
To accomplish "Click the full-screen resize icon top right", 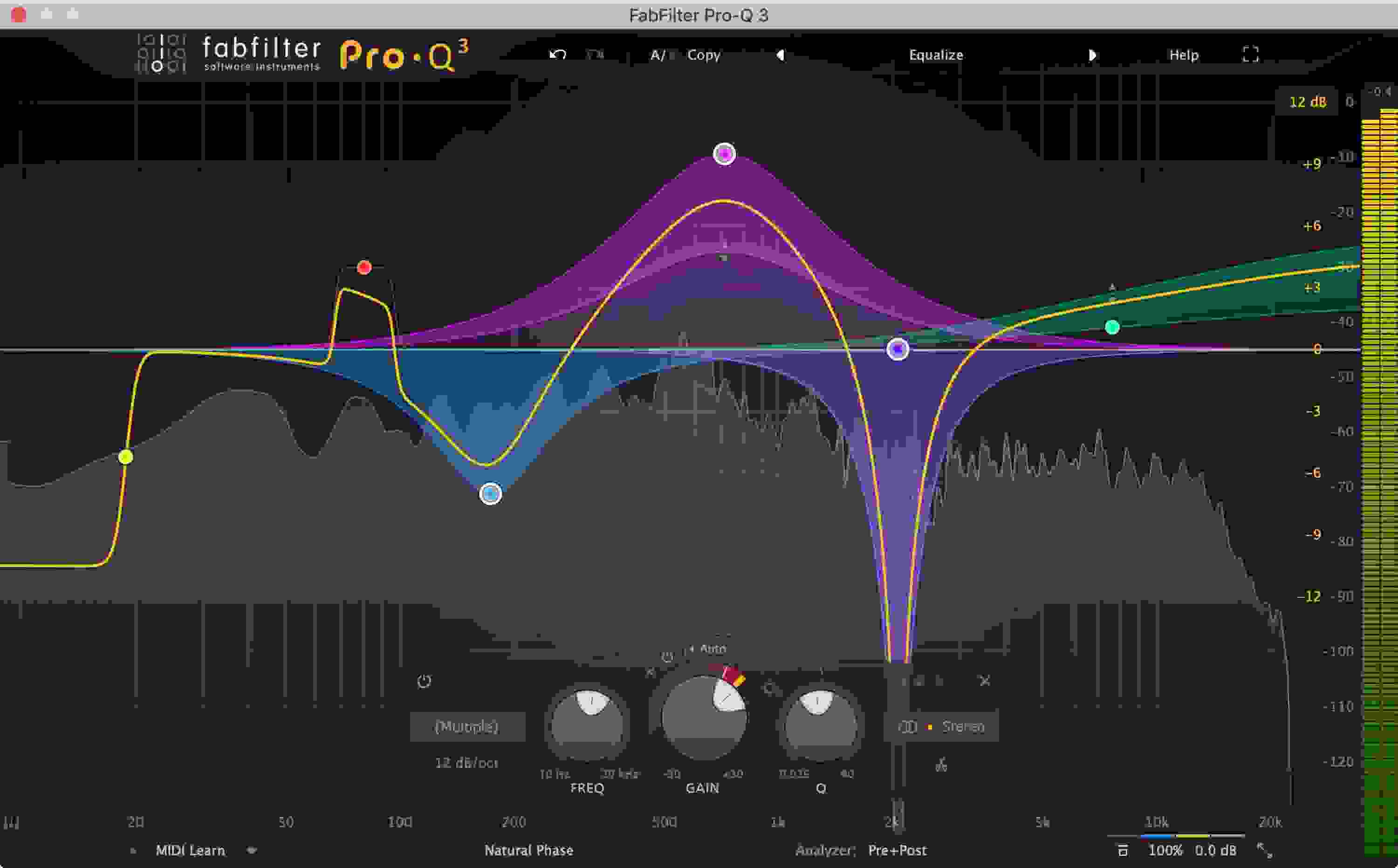I will (1250, 55).
